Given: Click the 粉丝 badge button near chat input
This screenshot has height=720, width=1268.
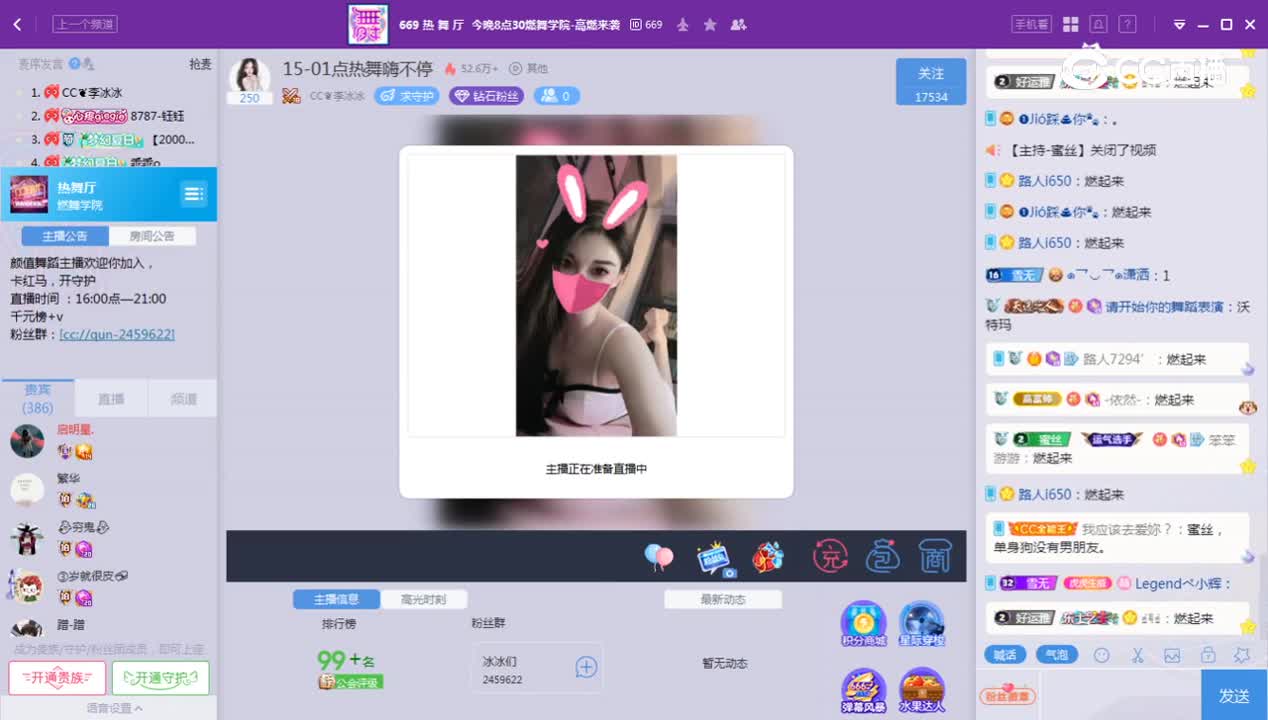Looking at the screenshot, I should pyautogui.click(x=1008, y=696).
